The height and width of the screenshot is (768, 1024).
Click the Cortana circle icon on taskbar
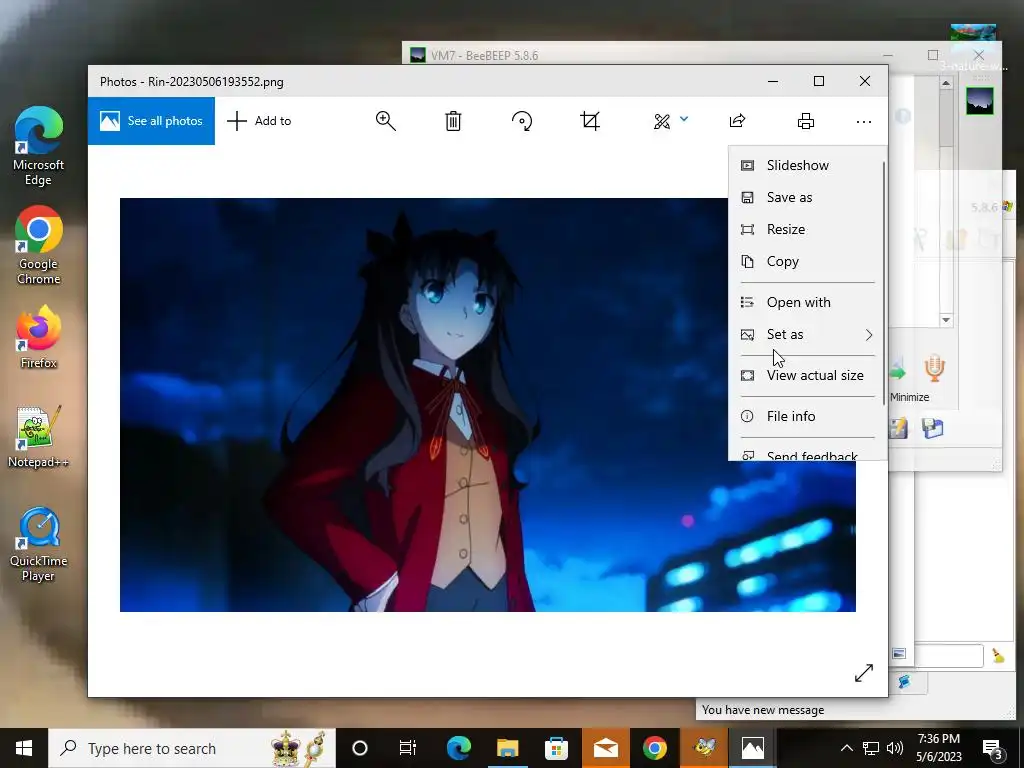360,748
